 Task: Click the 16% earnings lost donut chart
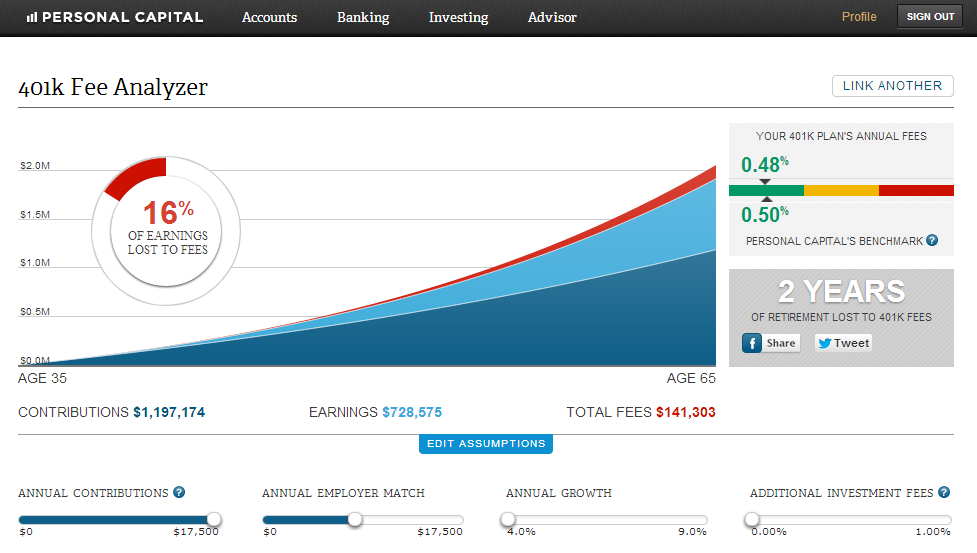[x=166, y=230]
